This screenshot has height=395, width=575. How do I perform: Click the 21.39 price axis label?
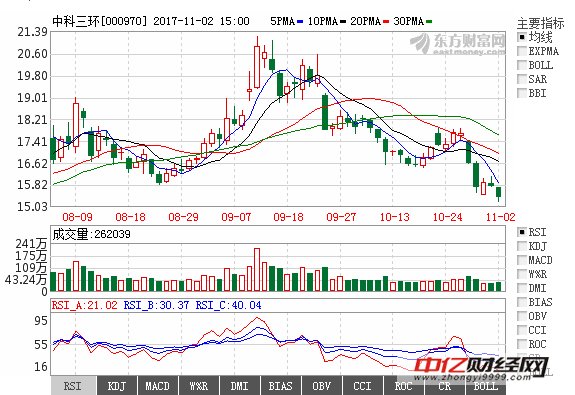coord(32,32)
